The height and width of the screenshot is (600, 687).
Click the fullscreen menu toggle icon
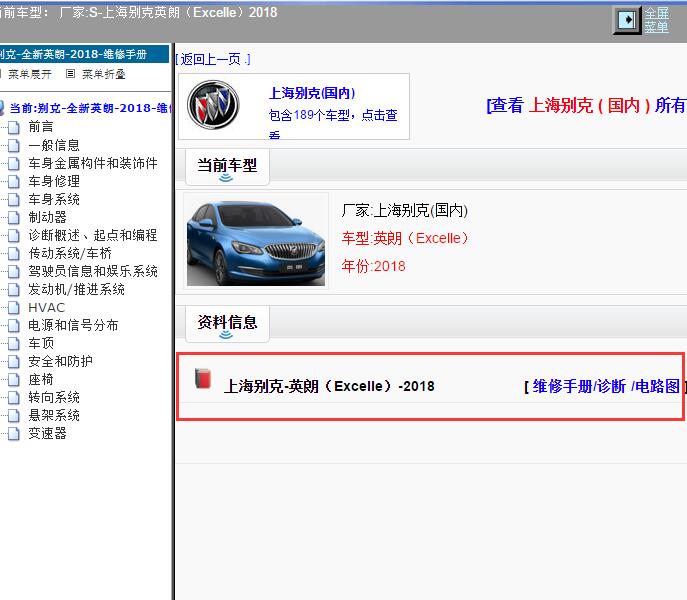click(627, 20)
